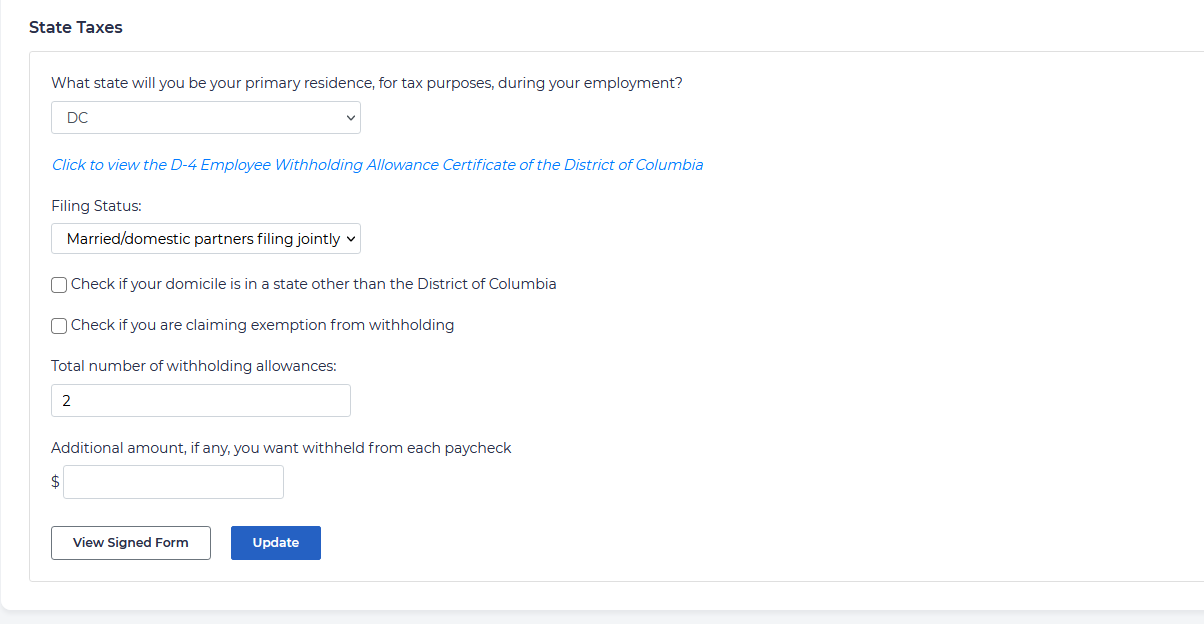Click the 'Check if you are claiming exemption' label text

point(262,325)
